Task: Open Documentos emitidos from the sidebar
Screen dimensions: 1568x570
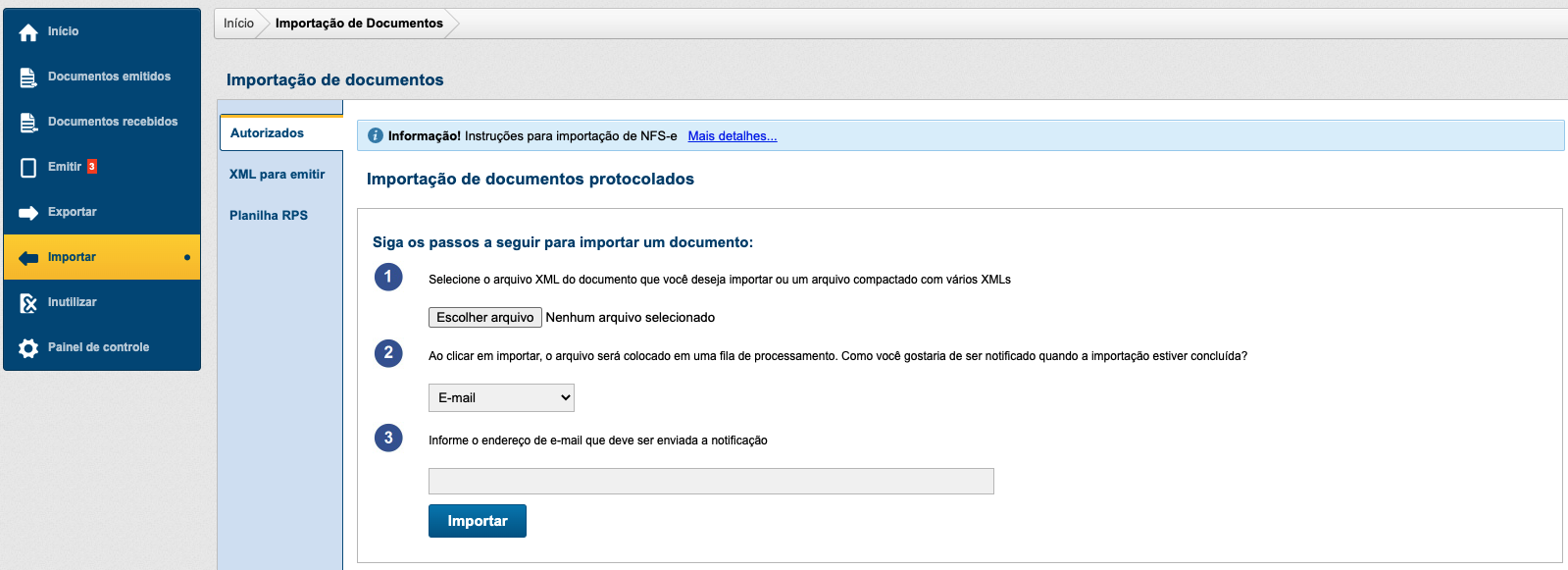Action: click(109, 77)
